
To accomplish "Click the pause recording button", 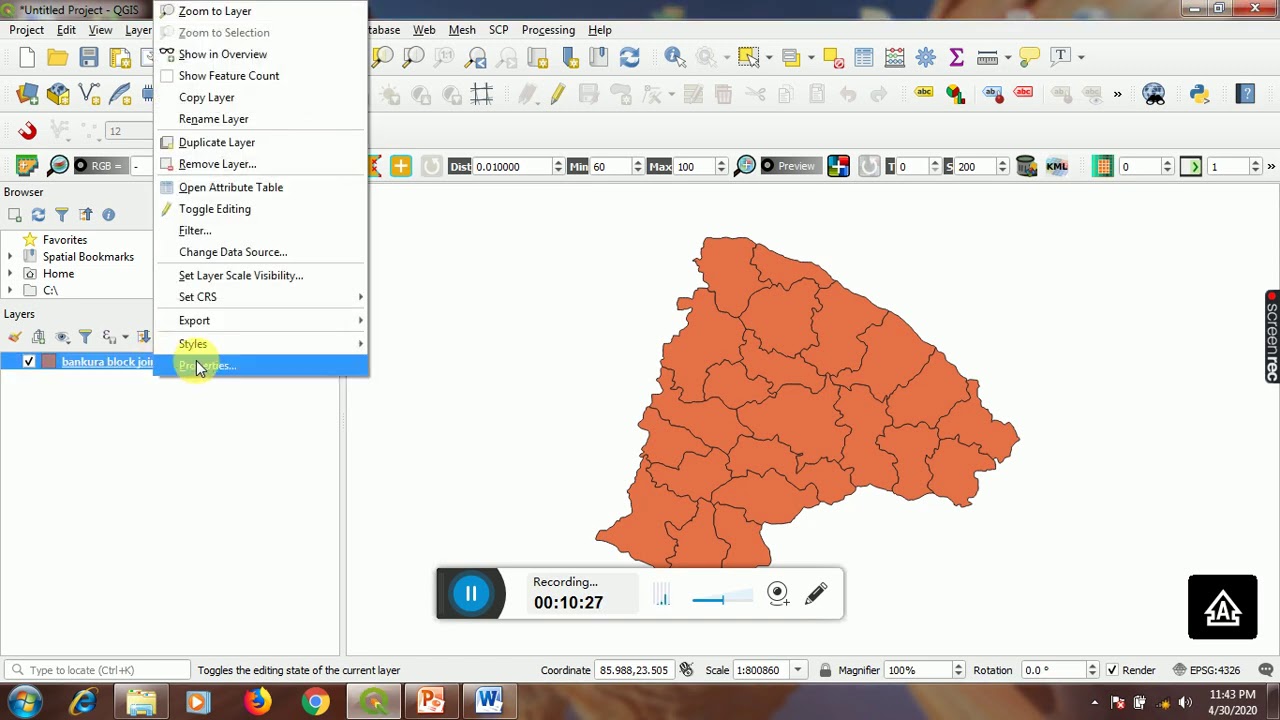I will point(471,594).
